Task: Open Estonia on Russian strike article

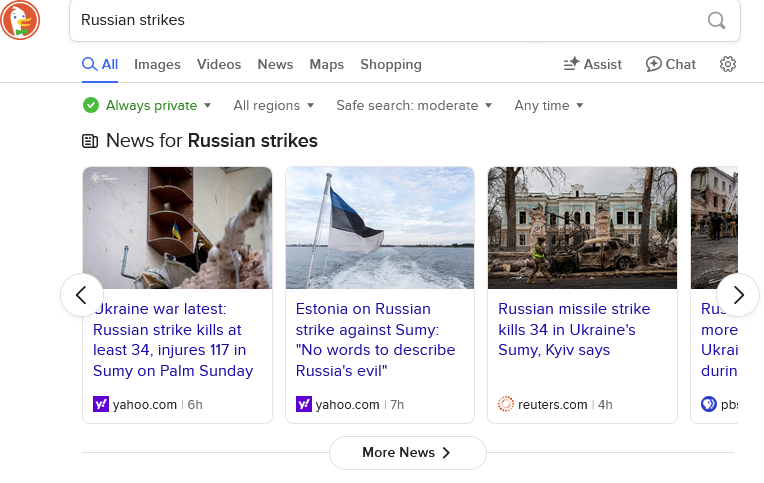Action: pyautogui.click(x=375, y=340)
